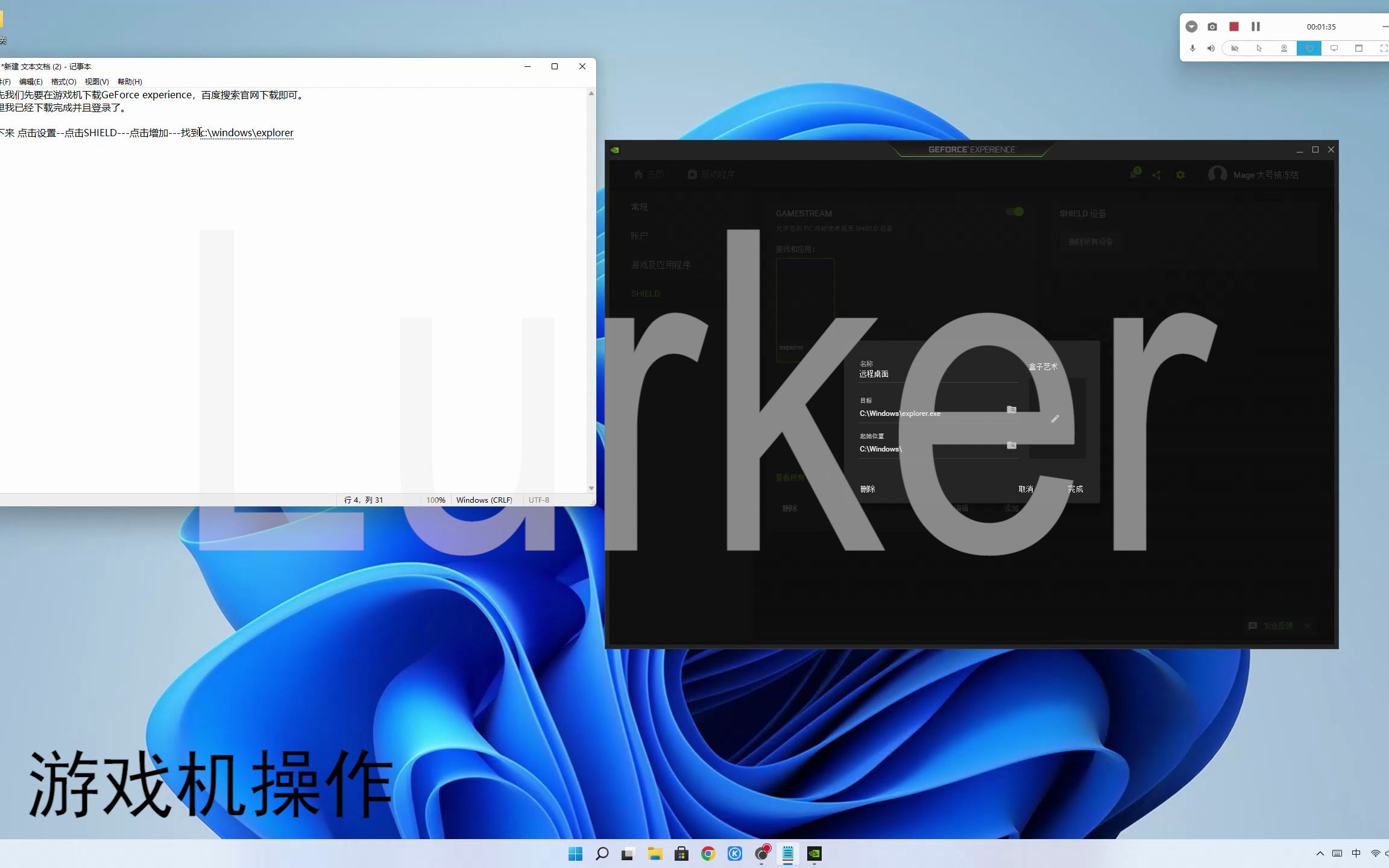
Task: Click the 目标 field C:\Windows\explorer.exe
Action: pos(931,414)
